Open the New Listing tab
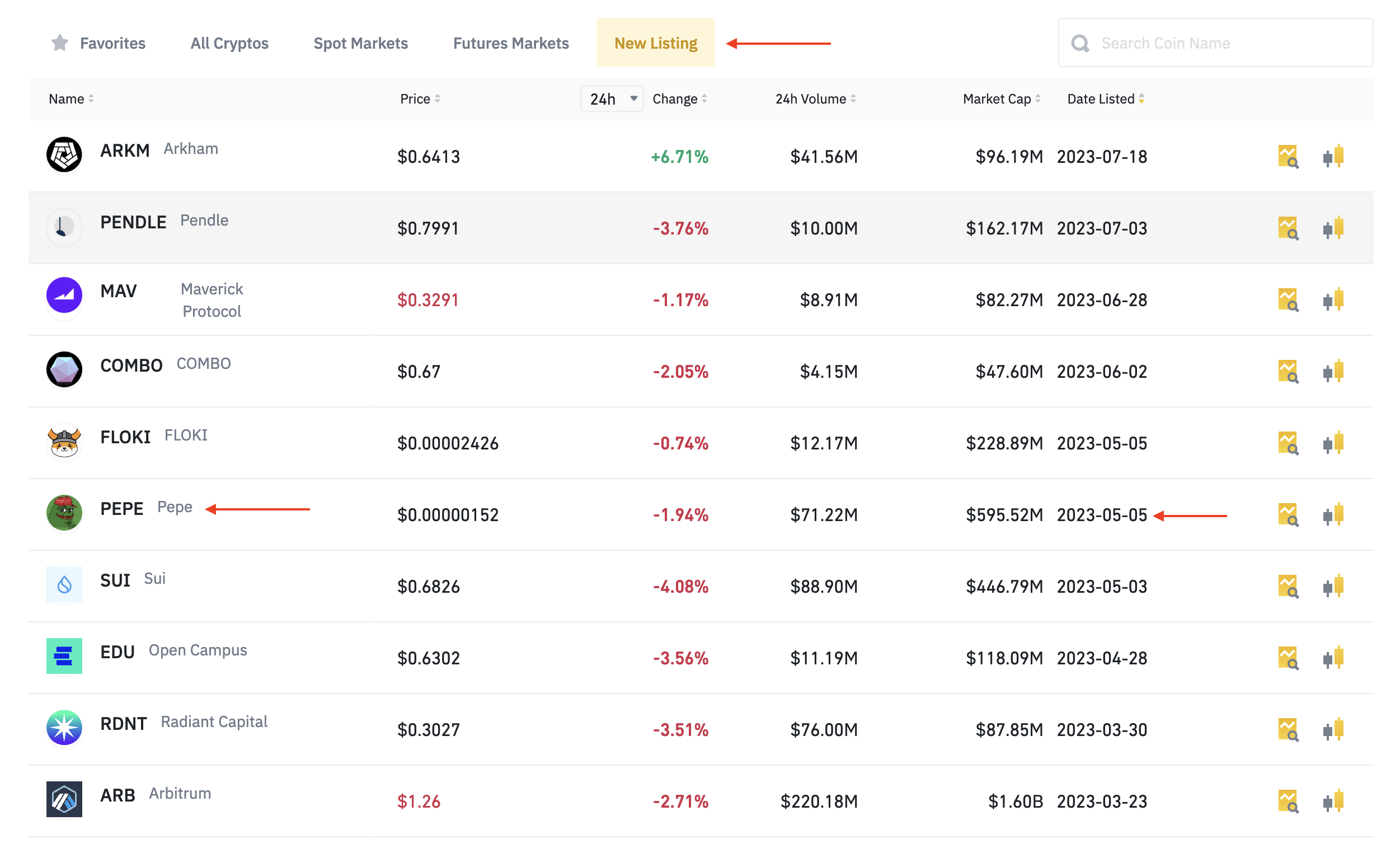This screenshot has width=1400, height=853. (x=655, y=42)
